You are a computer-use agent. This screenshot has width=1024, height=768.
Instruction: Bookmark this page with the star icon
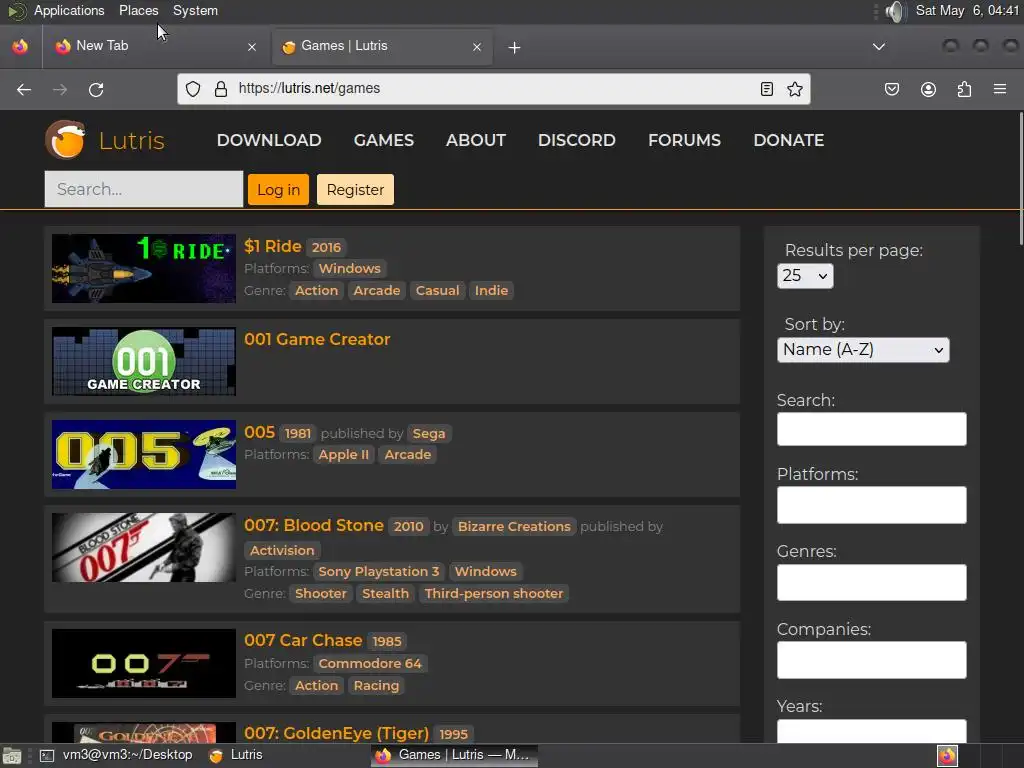(795, 89)
